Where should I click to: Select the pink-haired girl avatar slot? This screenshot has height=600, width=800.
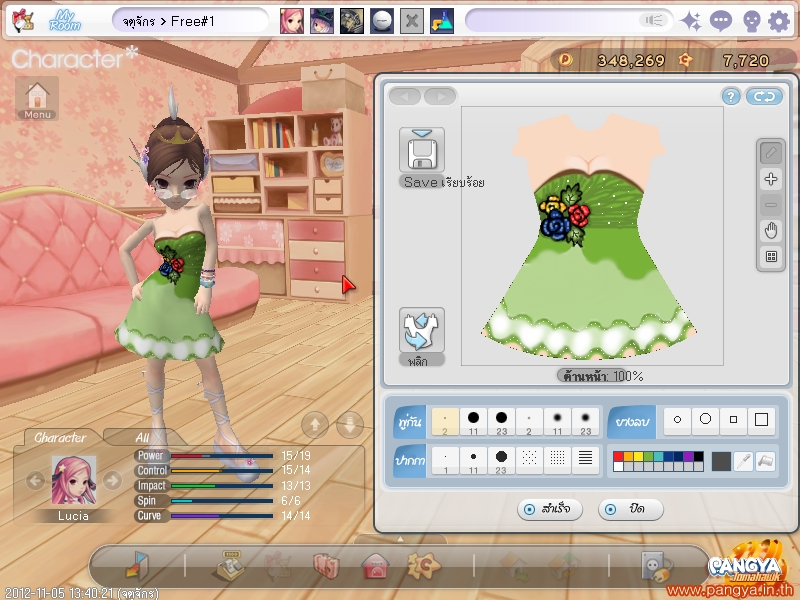(x=292, y=21)
